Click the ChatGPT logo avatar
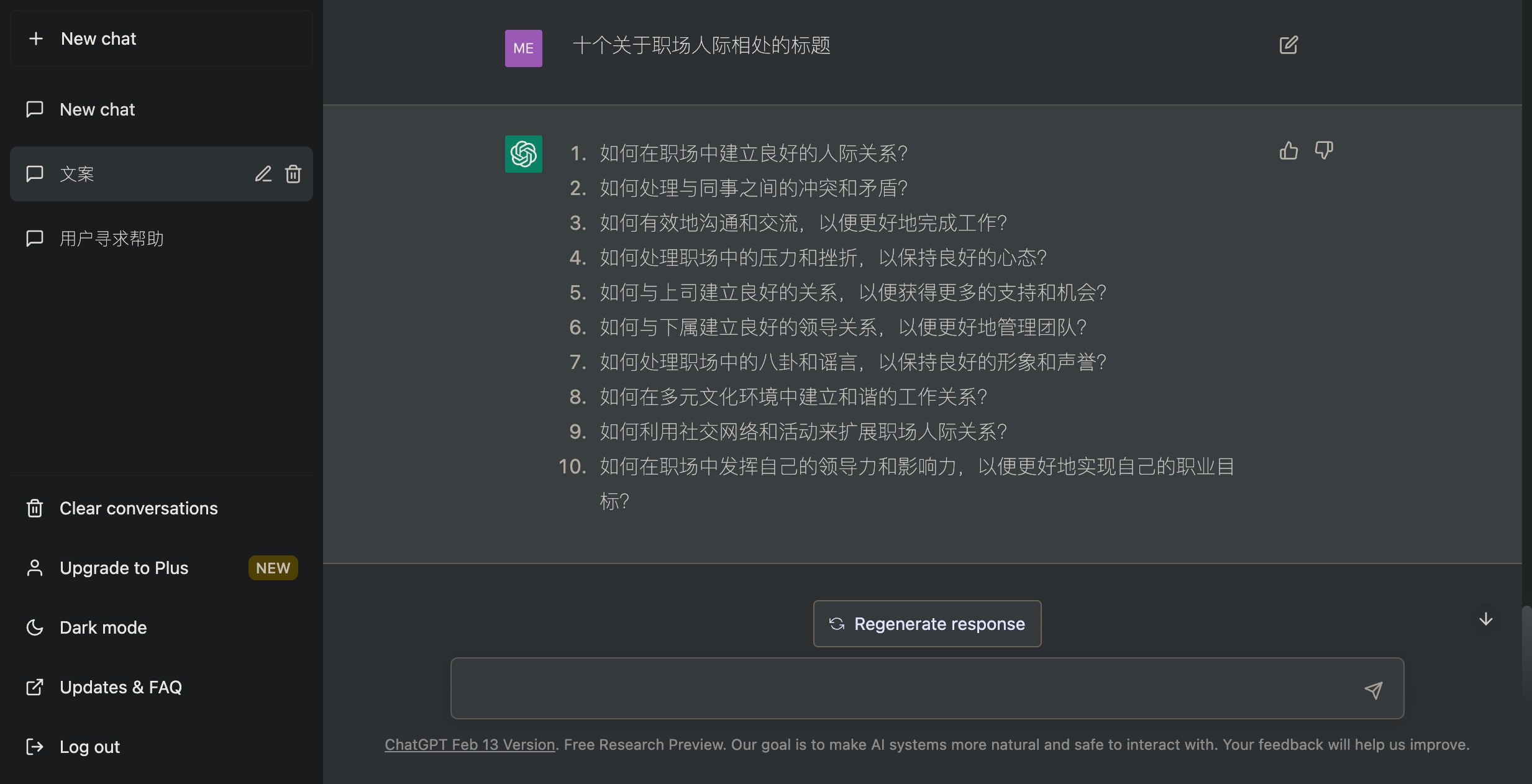This screenshot has width=1532, height=784. 523,154
